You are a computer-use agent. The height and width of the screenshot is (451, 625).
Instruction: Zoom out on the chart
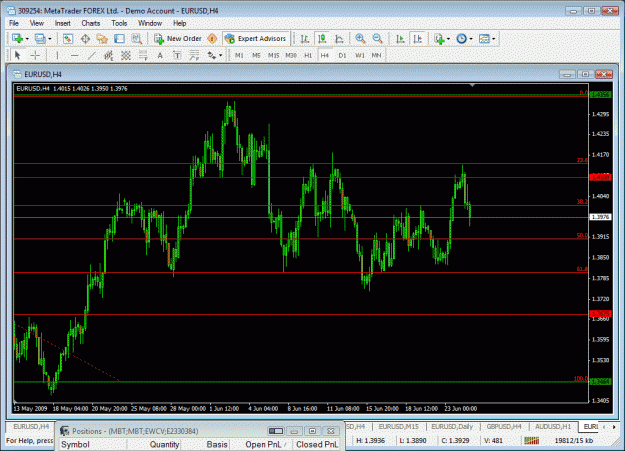coord(377,39)
